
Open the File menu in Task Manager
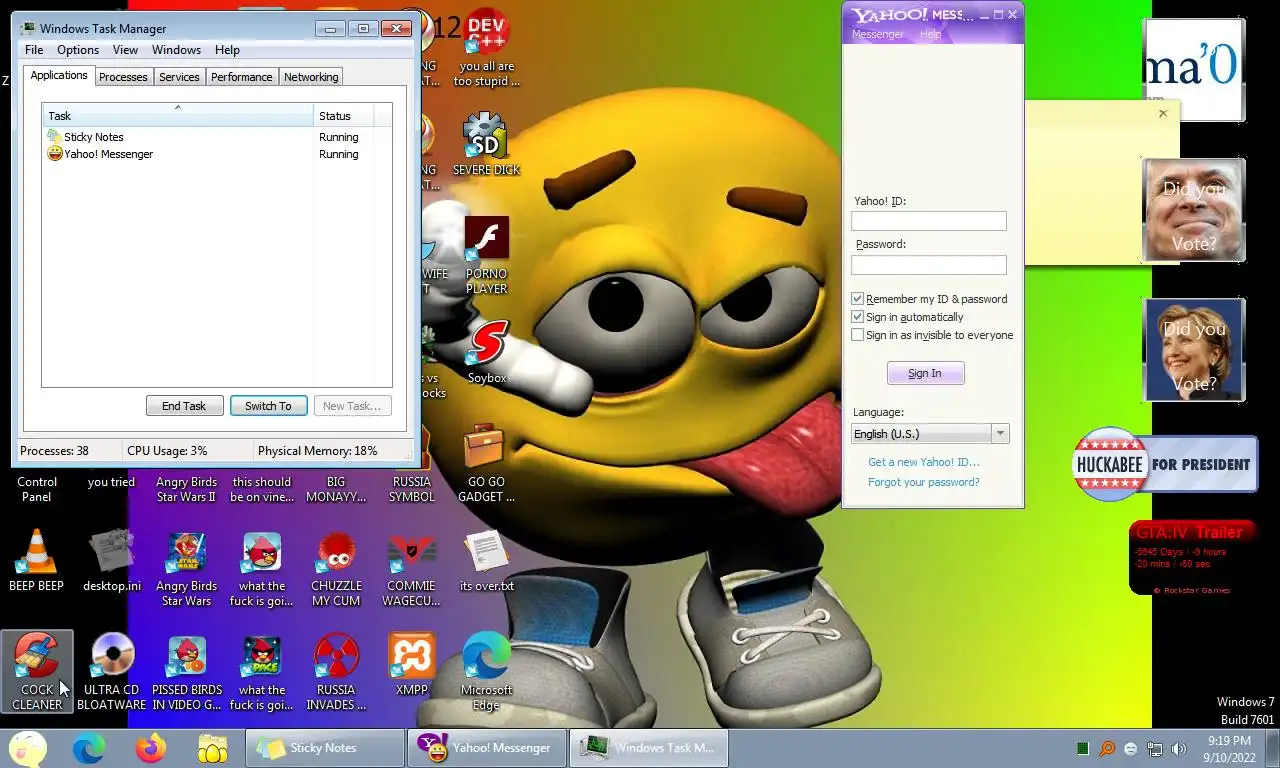point(34,50)
